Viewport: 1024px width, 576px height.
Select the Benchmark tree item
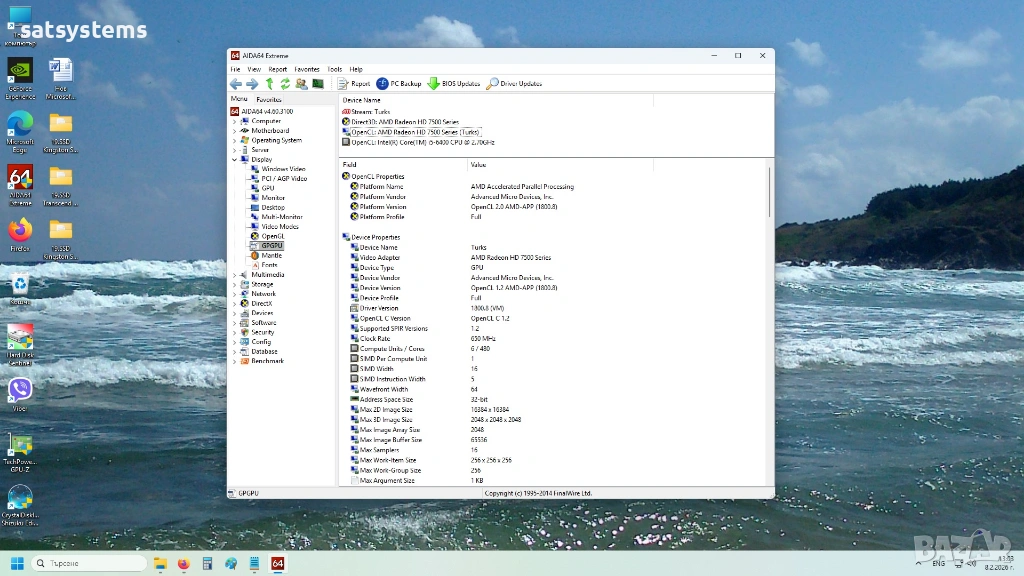[x=267, y=361]
